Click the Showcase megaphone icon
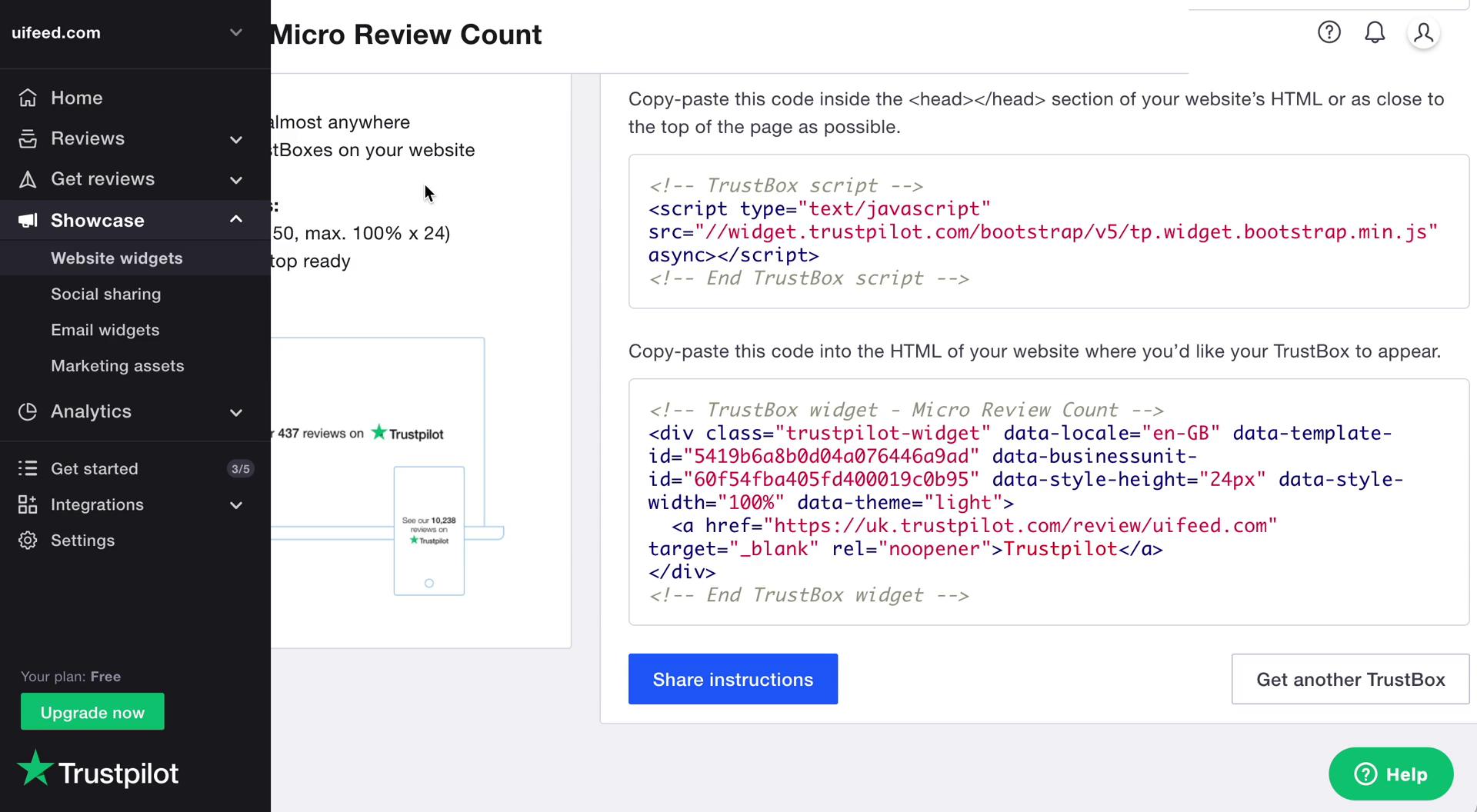Screen dimensions: 1477x812 28,221
